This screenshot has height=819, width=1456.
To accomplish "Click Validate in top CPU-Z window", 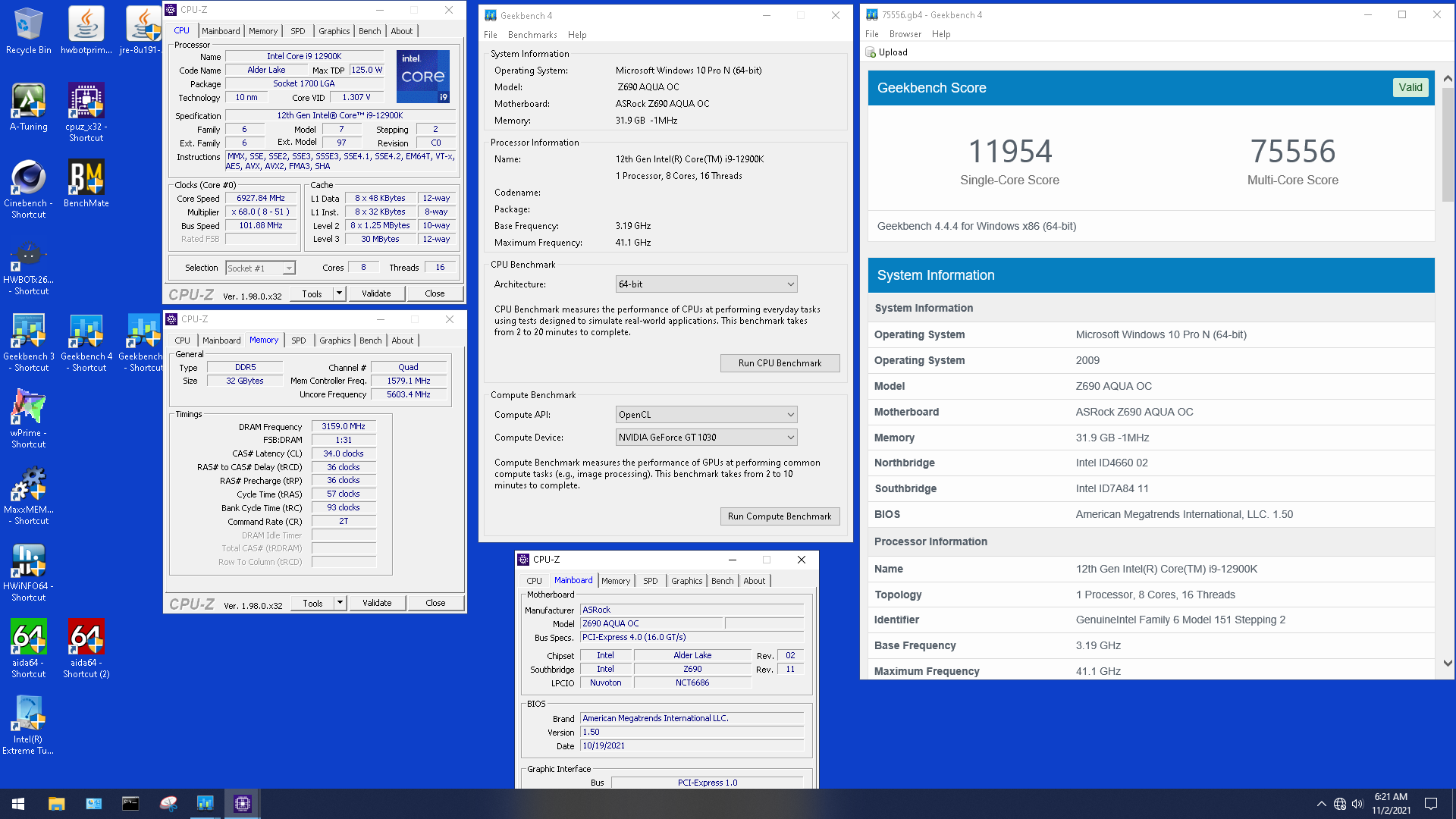I will (376, 293).
